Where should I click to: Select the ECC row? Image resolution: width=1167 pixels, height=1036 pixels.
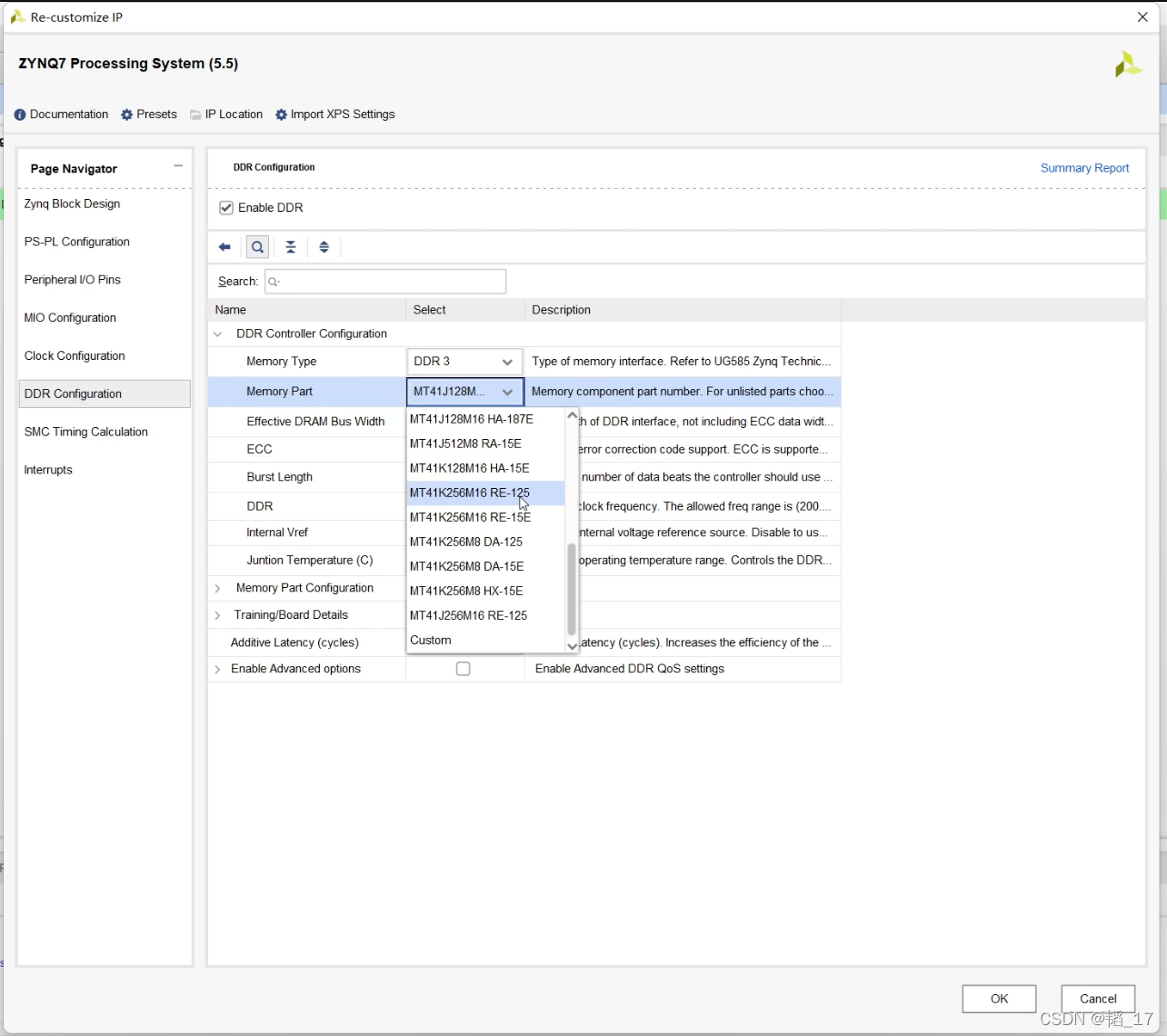click(x=259, y=449)
